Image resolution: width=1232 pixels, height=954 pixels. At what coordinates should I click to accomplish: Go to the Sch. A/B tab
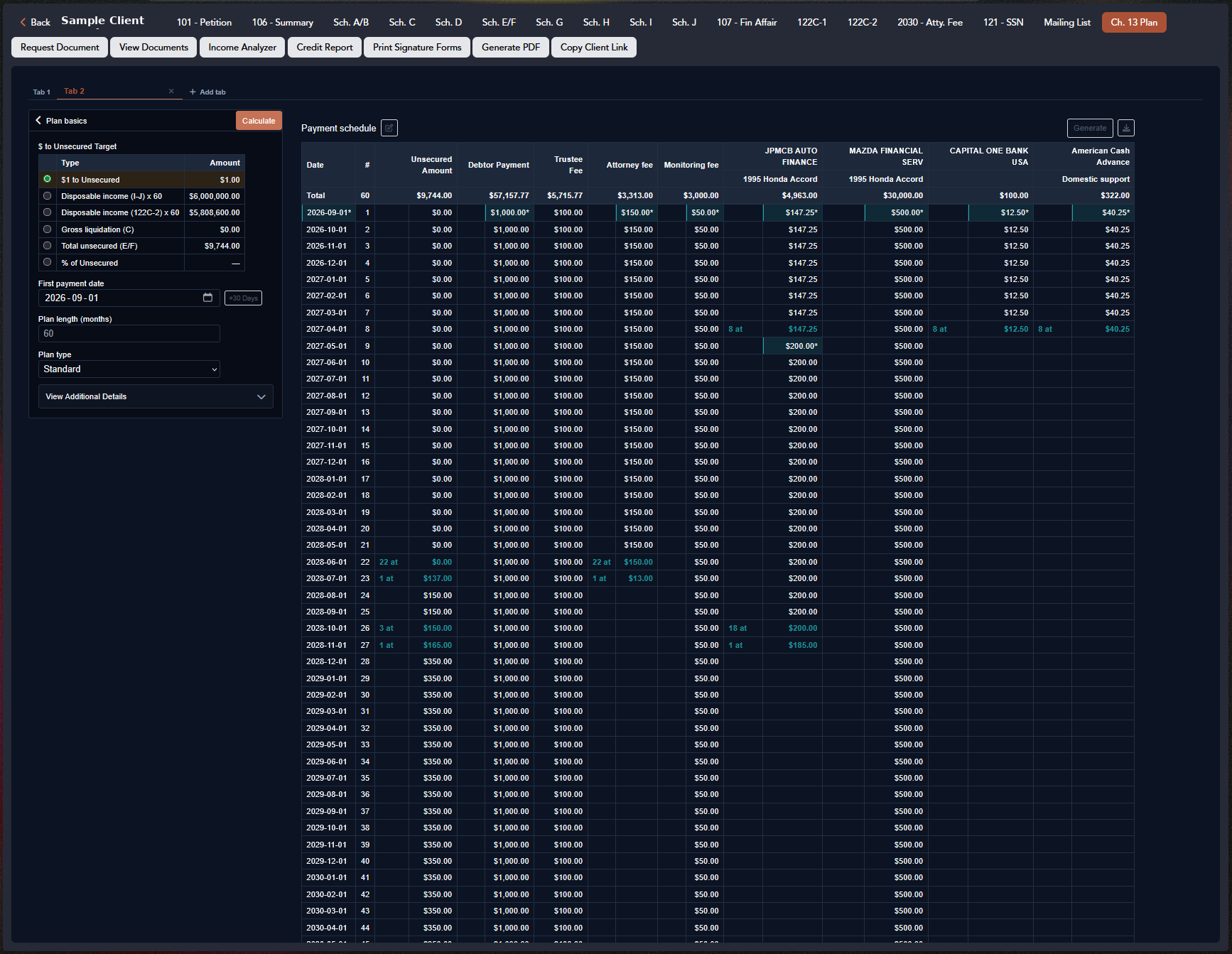click(351, 22)
